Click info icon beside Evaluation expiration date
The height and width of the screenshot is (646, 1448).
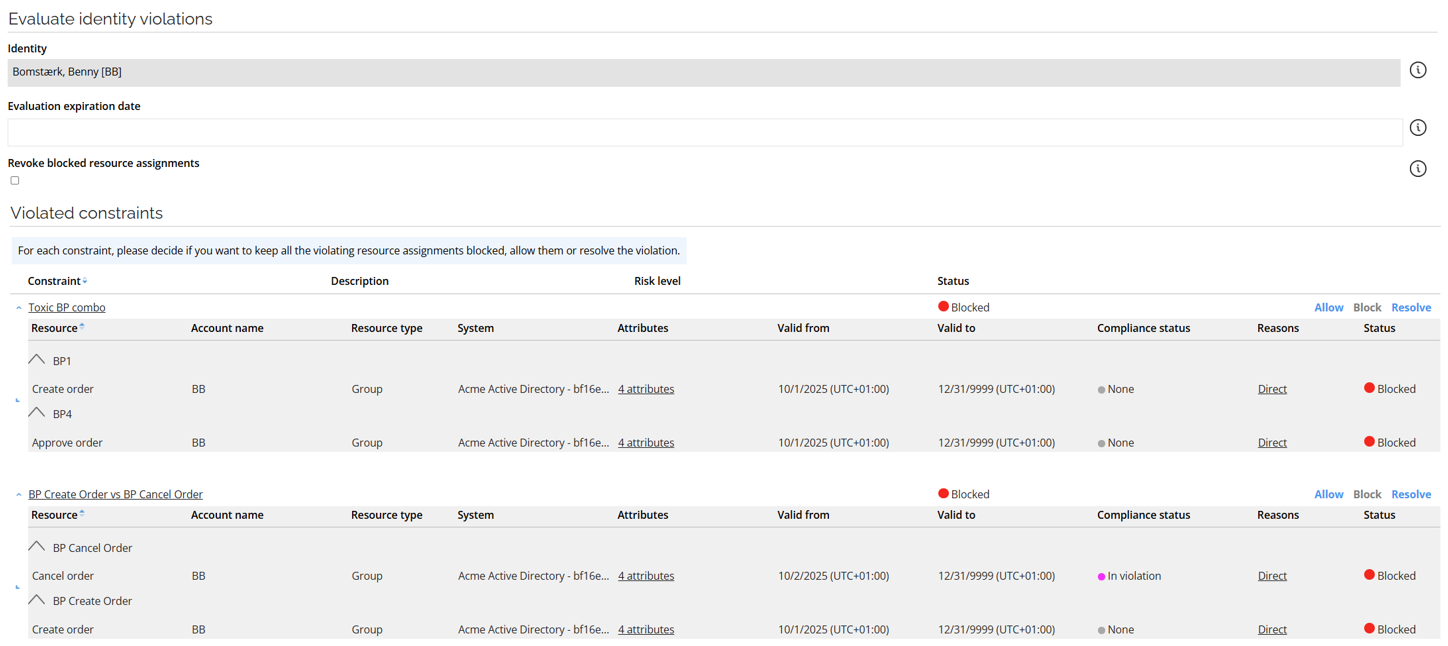click(1417, 128)
